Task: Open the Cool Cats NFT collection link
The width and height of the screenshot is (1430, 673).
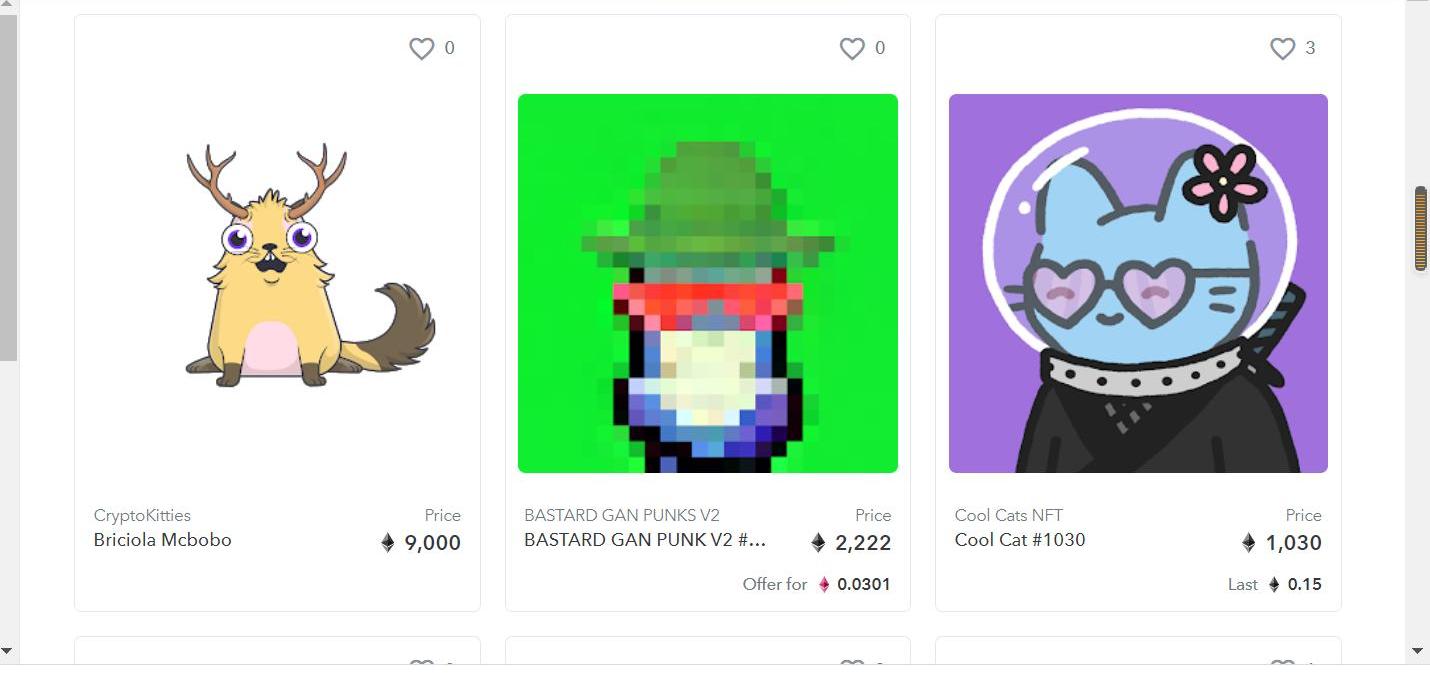Action: 1009,516
